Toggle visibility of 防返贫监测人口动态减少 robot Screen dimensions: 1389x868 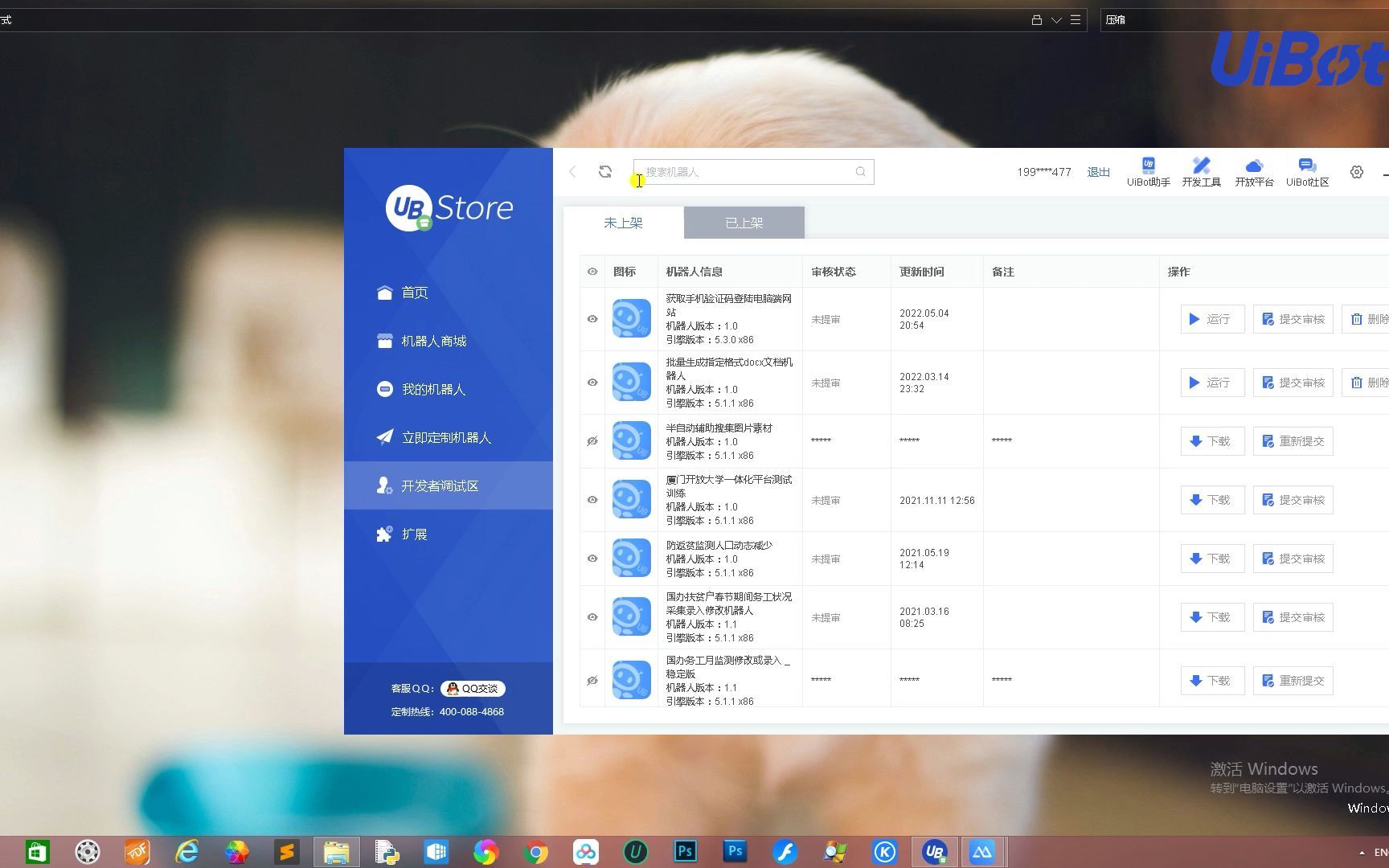[x=592, y=559]
